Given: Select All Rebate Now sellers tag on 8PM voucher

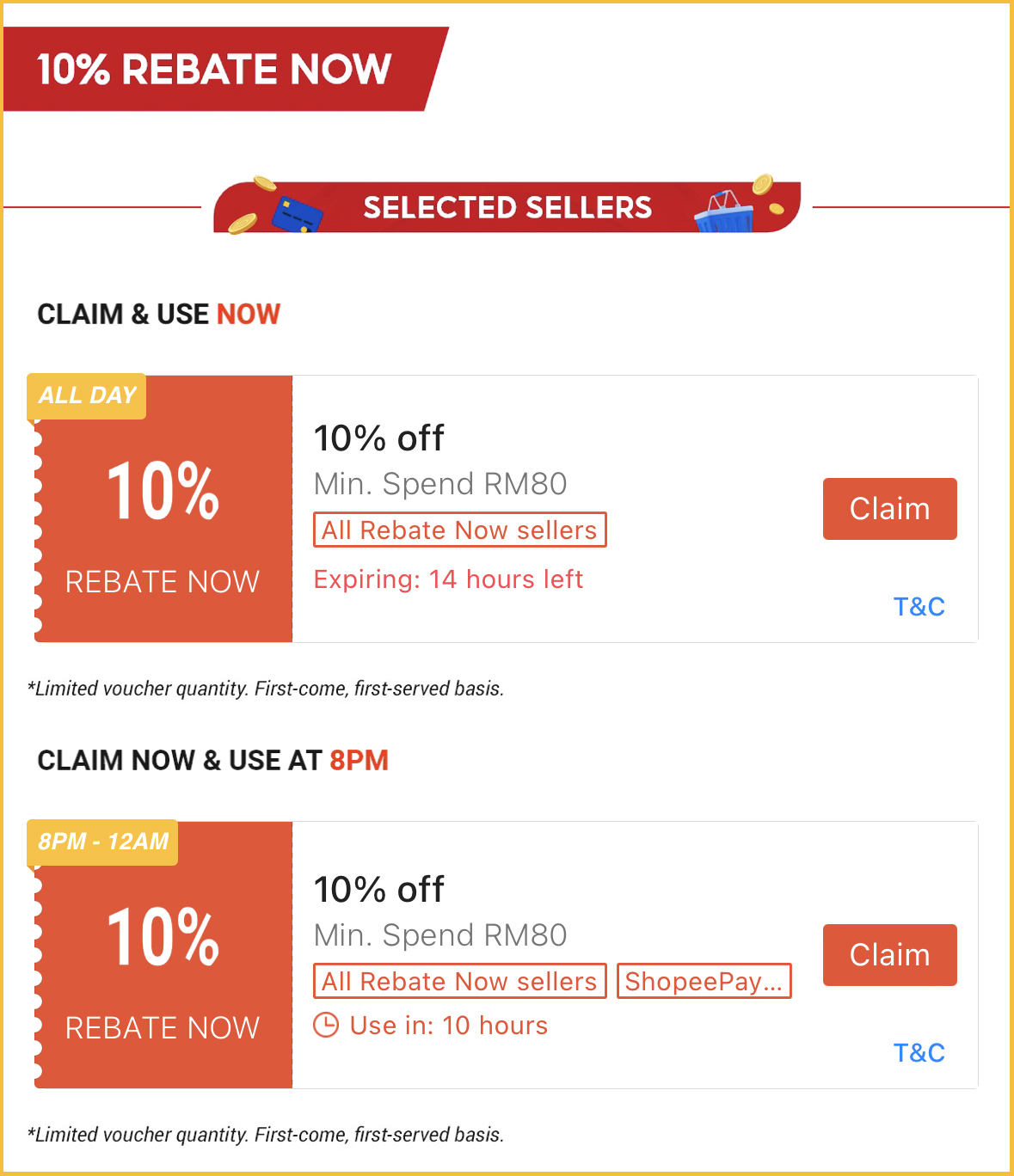Looking at the screenshot, I should tap(459, 982).
